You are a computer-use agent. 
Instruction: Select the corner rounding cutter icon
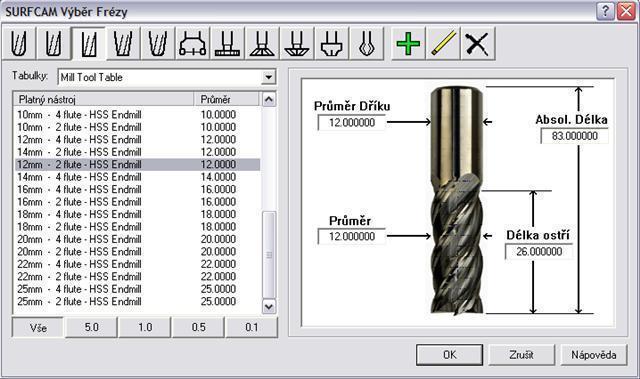tap(331, 43)
